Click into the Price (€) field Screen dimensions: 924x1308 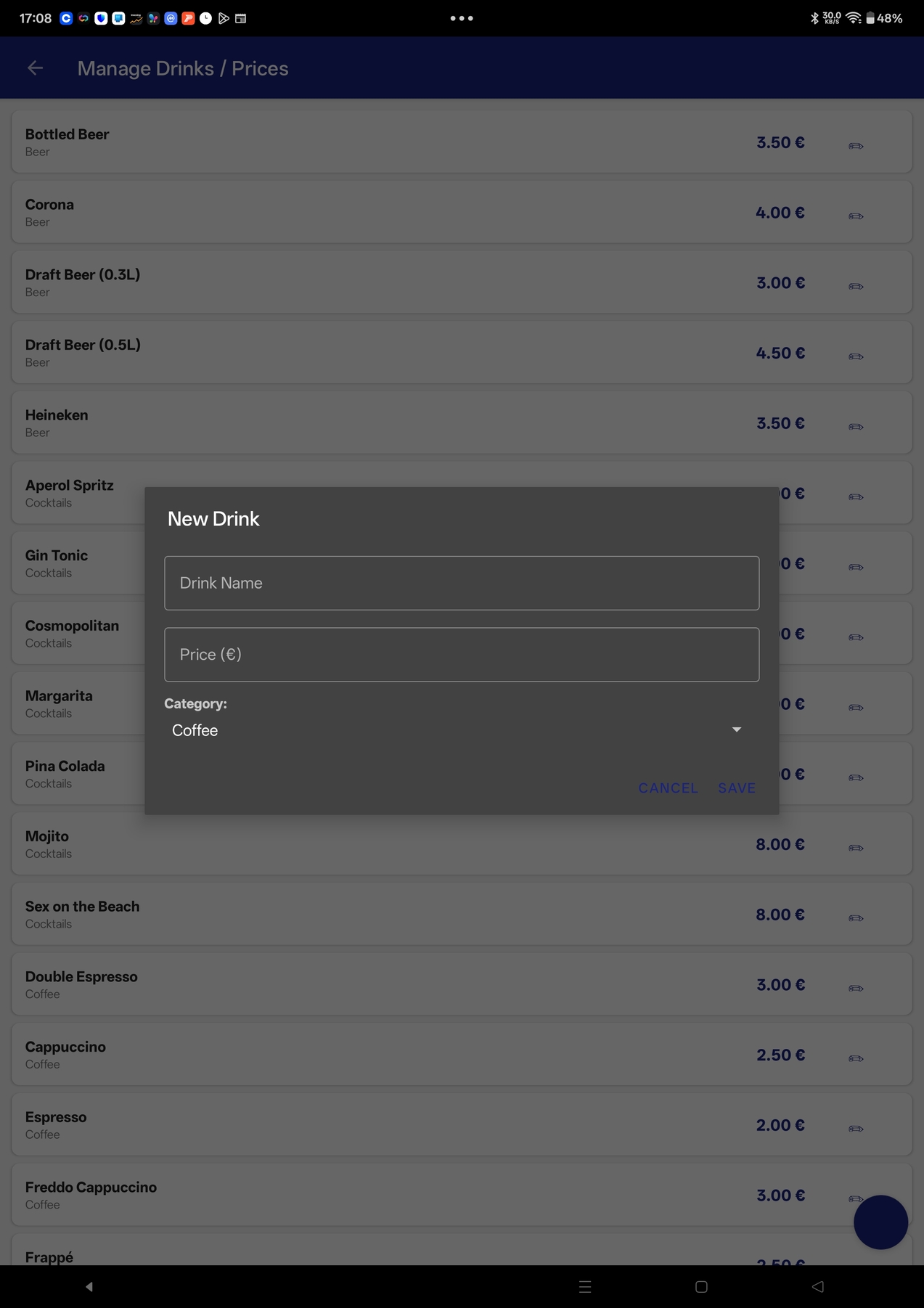point(462,655)
